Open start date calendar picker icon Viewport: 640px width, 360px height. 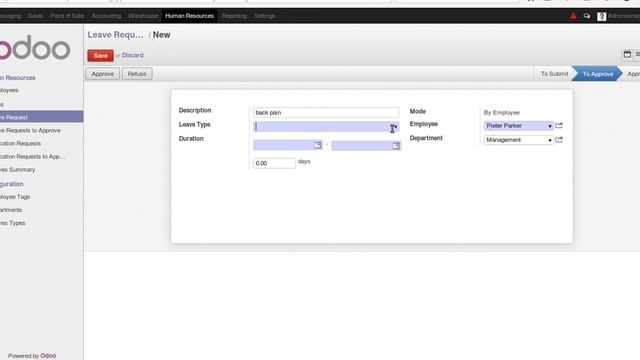pos(318,145)
